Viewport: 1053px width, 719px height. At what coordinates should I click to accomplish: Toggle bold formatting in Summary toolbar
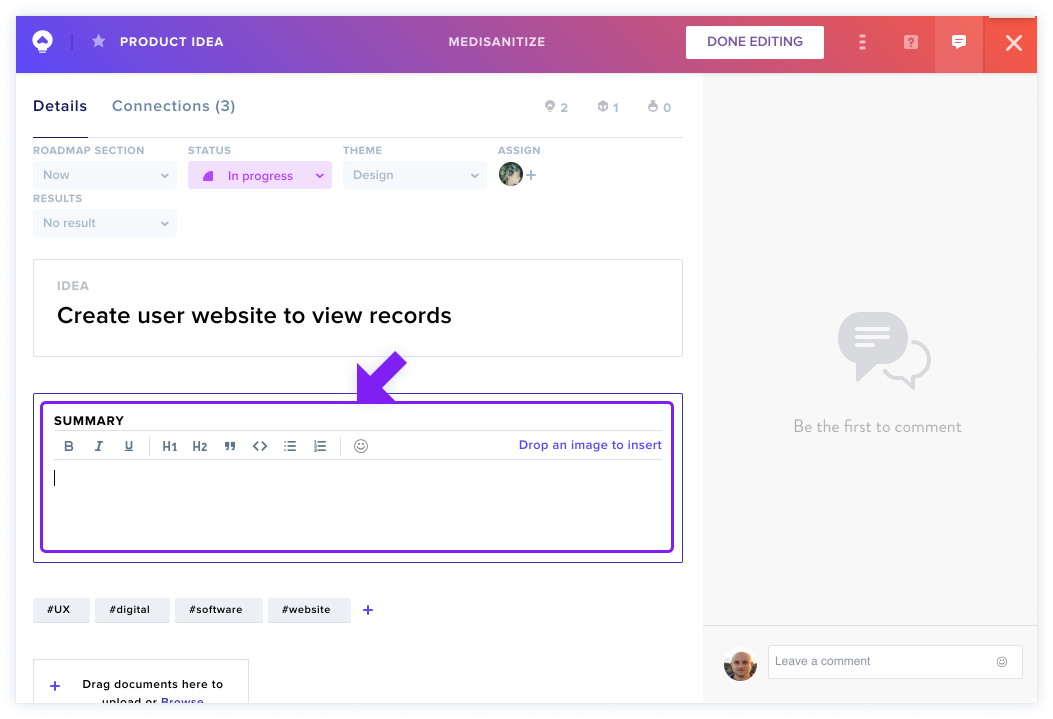click(68, 446)
